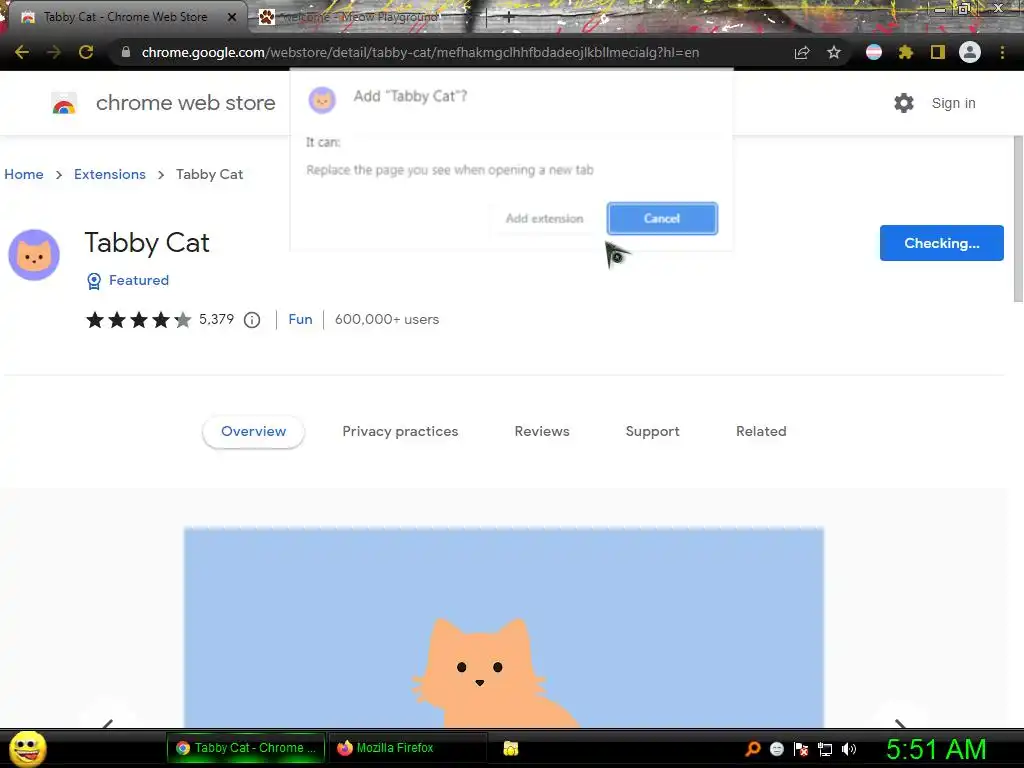
Task: Open the Chrome profile avatar
Action: pyautogui.click(x=970, y=52)
